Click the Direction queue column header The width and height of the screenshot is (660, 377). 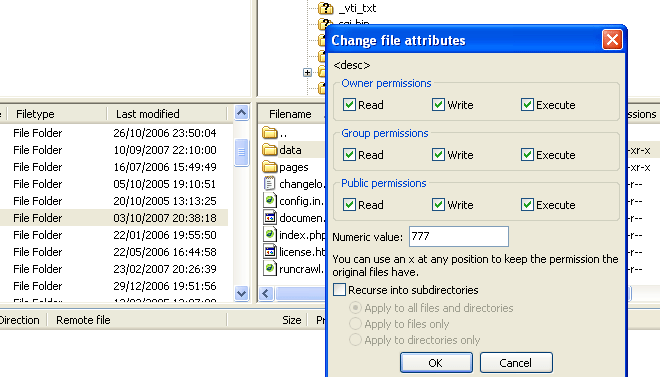[x=23, y=320]
